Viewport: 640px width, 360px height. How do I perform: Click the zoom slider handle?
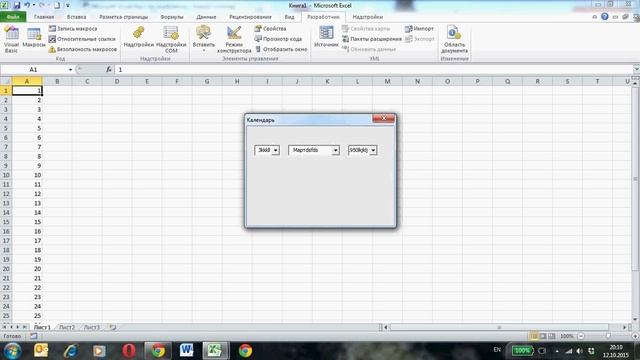[608, 336]
